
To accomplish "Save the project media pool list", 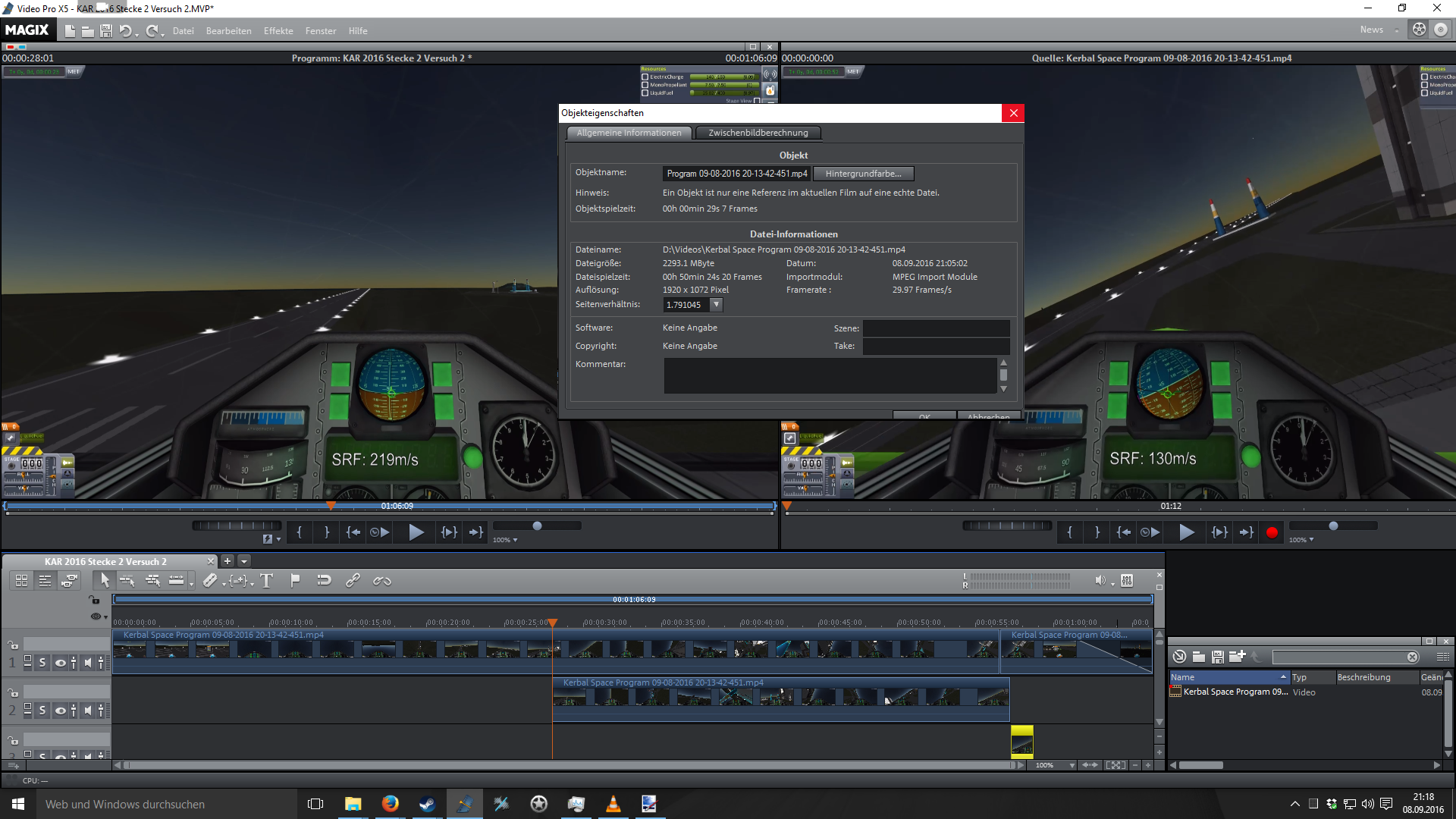I will (x=1218, y=657).
